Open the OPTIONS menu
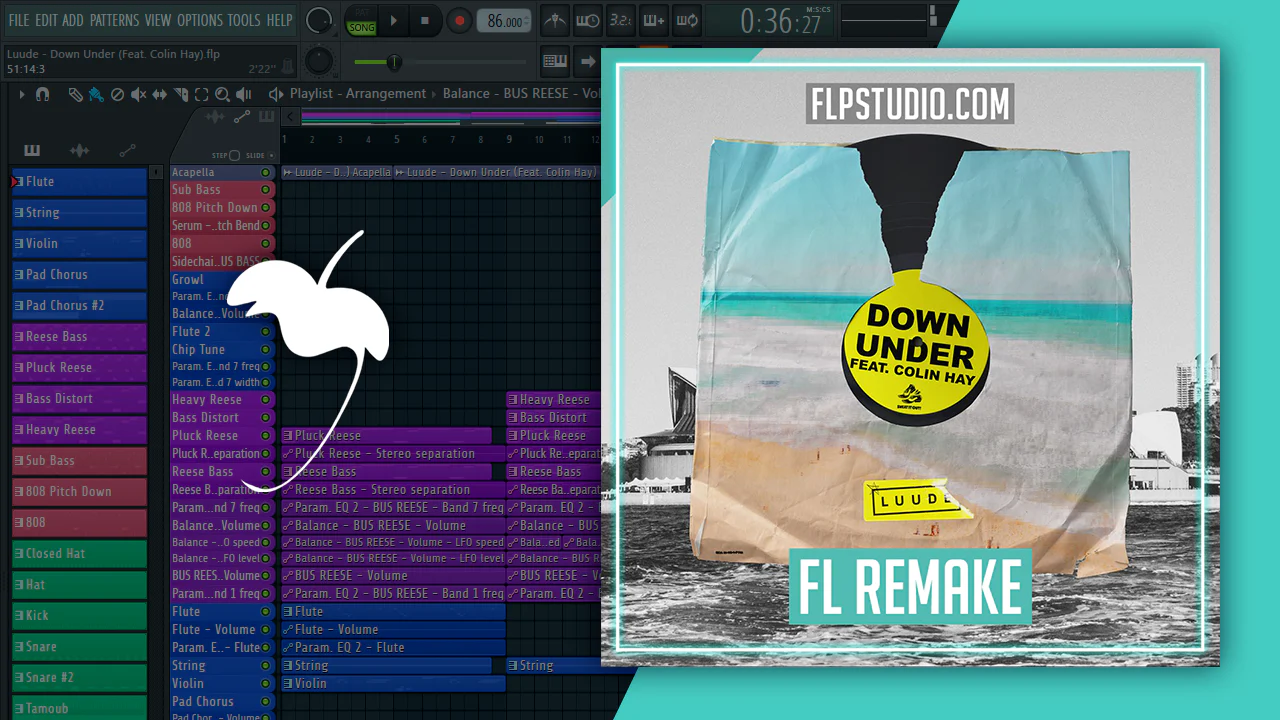 tap(200, 20)
